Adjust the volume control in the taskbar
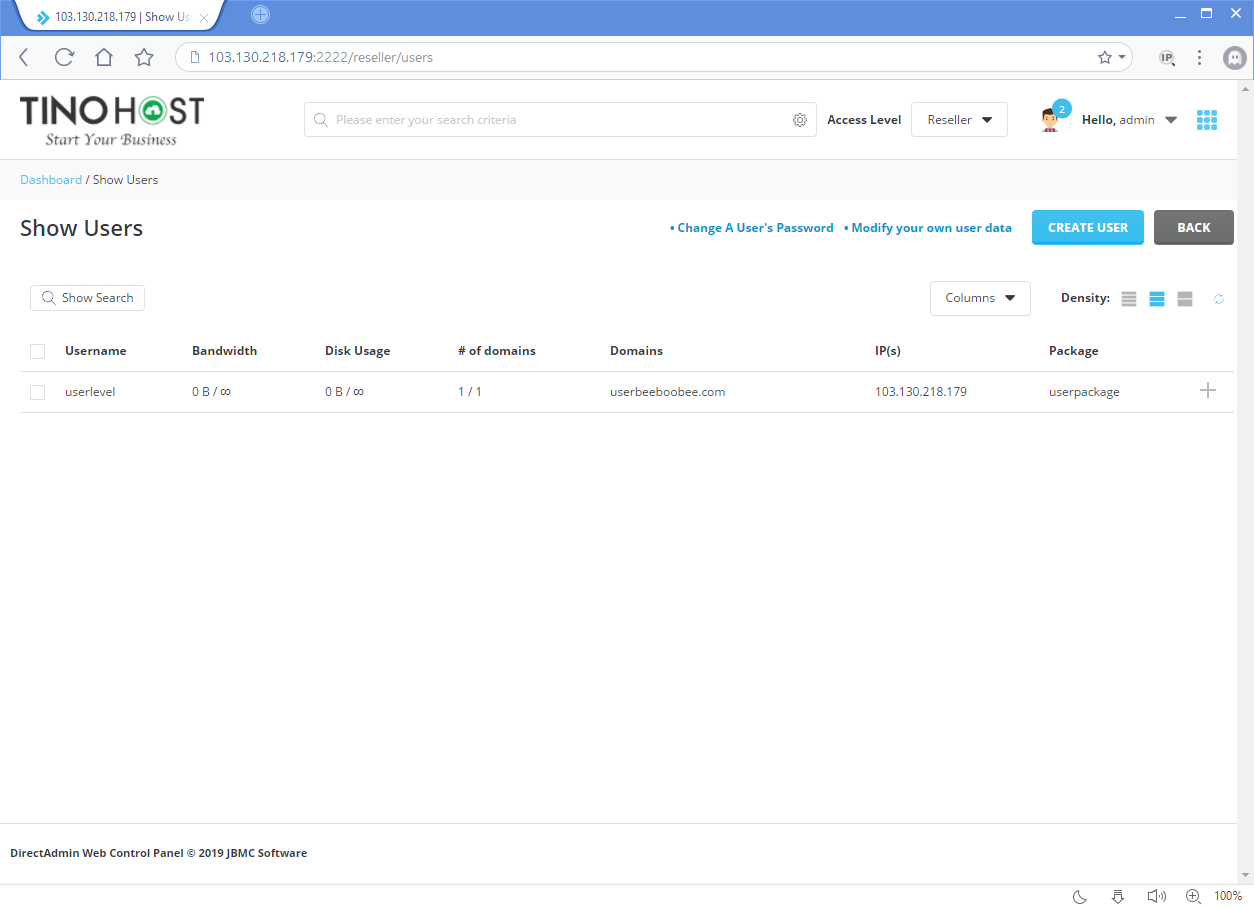1254x908 pixels. (1156, 896)
